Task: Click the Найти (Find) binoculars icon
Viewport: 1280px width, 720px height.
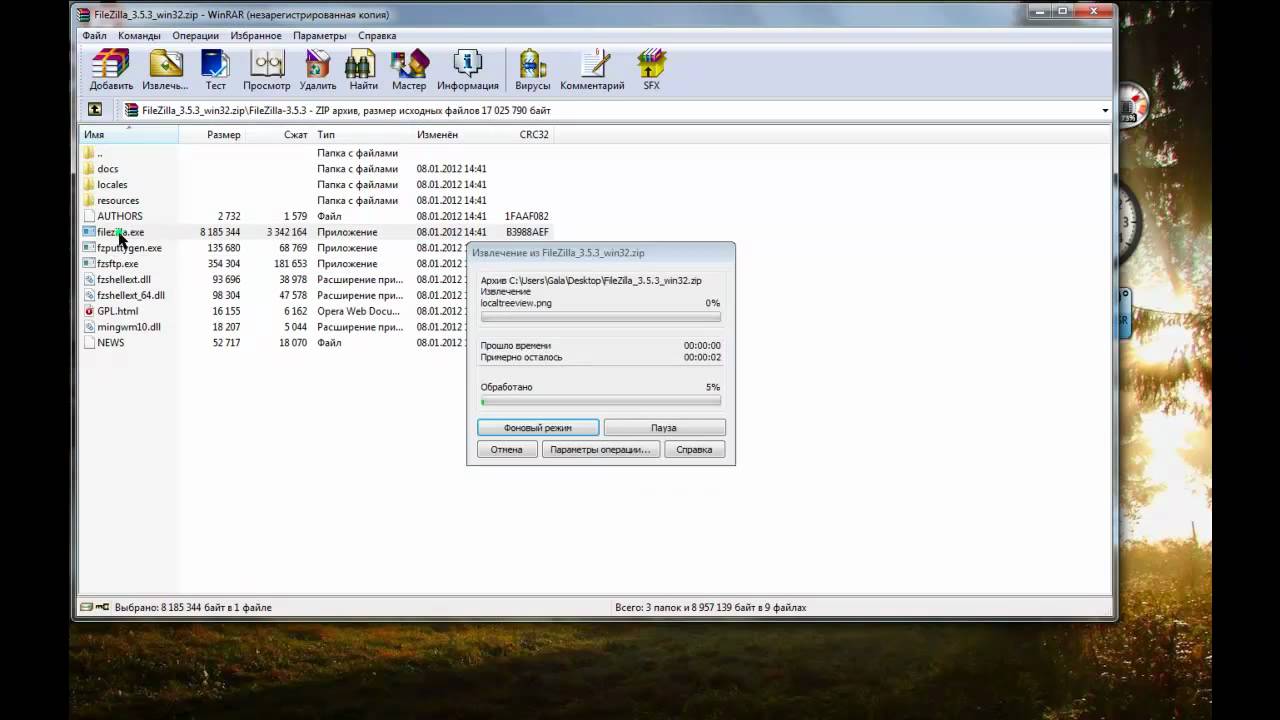Action: tap(363, 69)
